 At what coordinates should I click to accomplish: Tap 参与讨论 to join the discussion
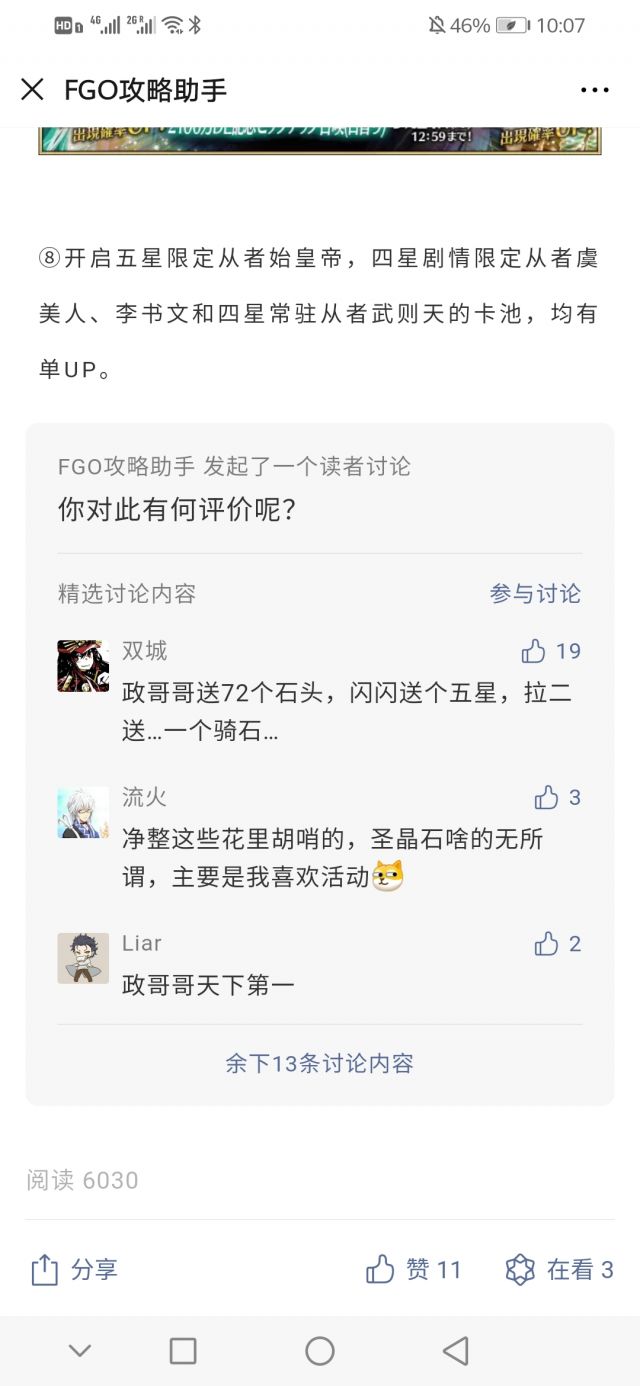click(535, 594)
